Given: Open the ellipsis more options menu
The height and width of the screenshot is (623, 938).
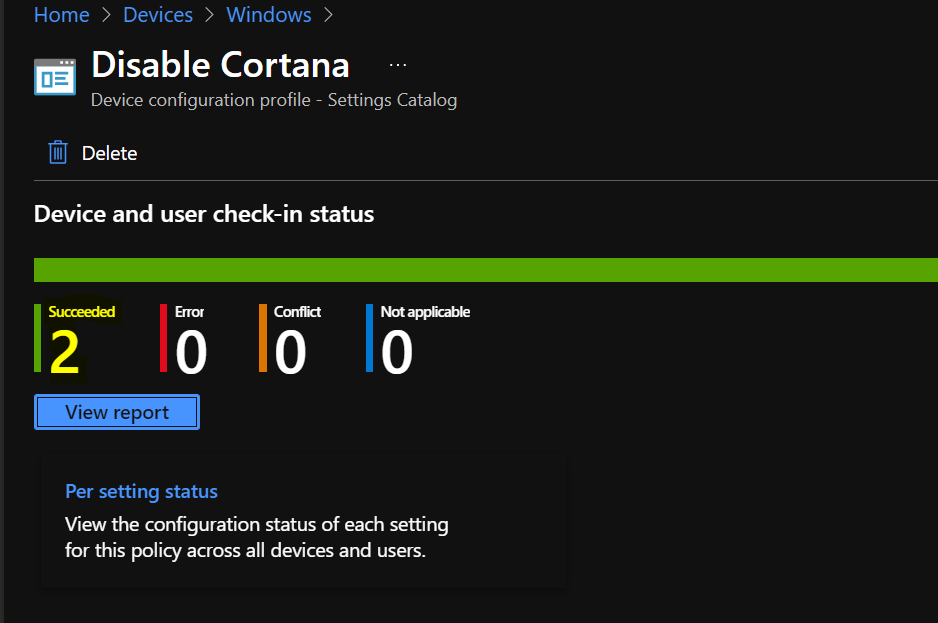Looking at the screenshot, I should click(398, 65).
